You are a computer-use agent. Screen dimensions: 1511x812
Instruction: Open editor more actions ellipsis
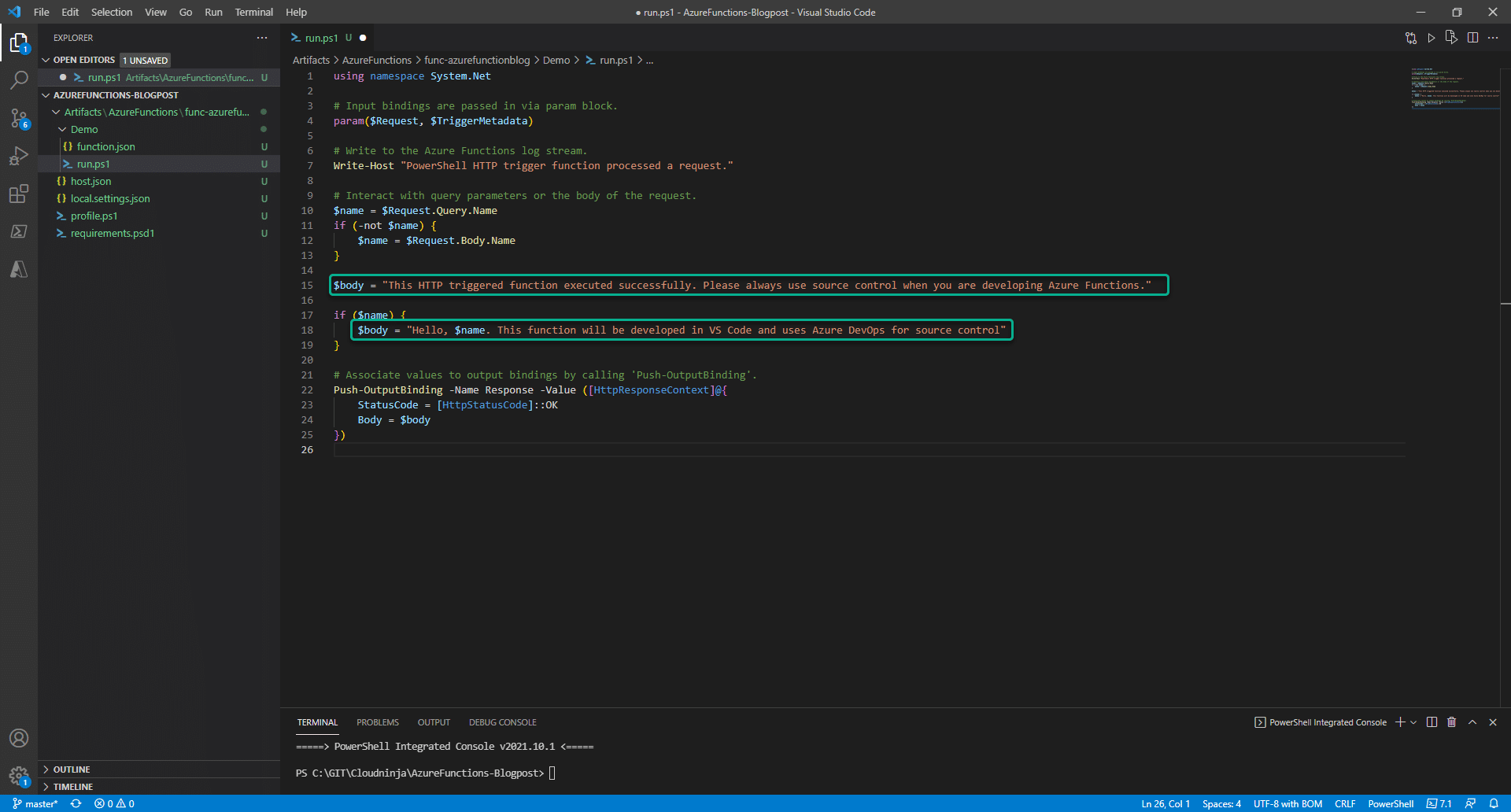(1493, 38)
